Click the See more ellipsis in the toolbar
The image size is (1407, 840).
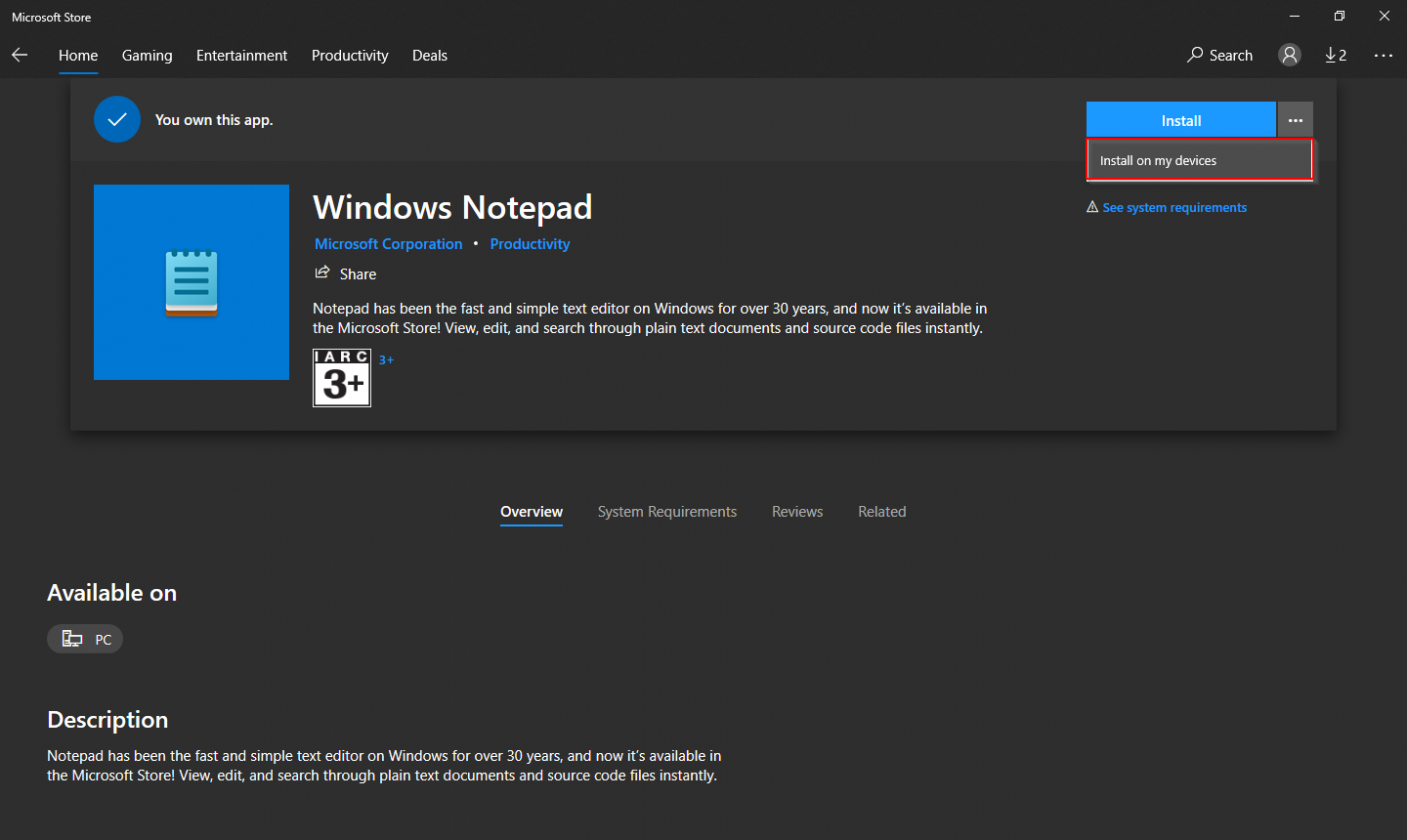click(1383, 55)
